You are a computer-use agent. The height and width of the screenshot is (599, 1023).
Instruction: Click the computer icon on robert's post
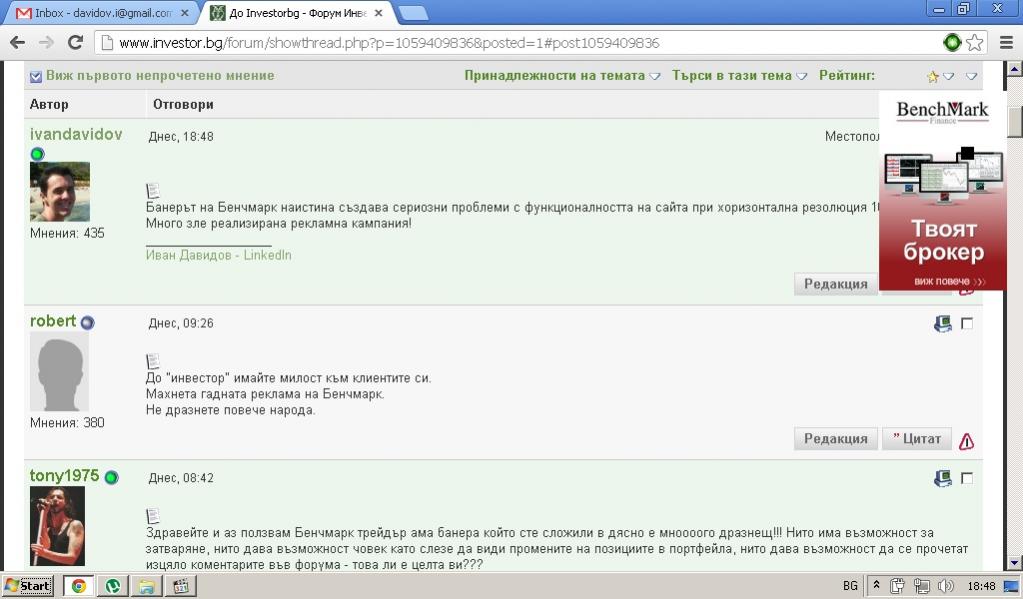click(x=943, y=324)
